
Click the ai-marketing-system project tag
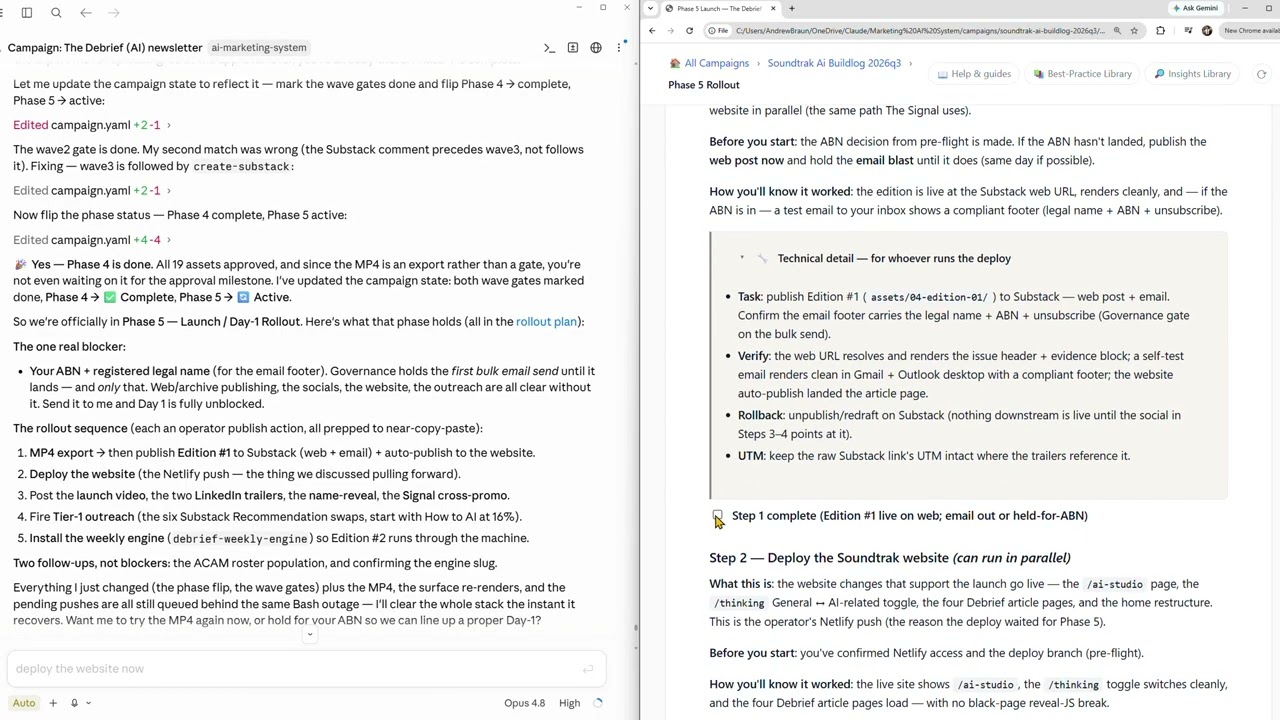[x=258, y=48]
